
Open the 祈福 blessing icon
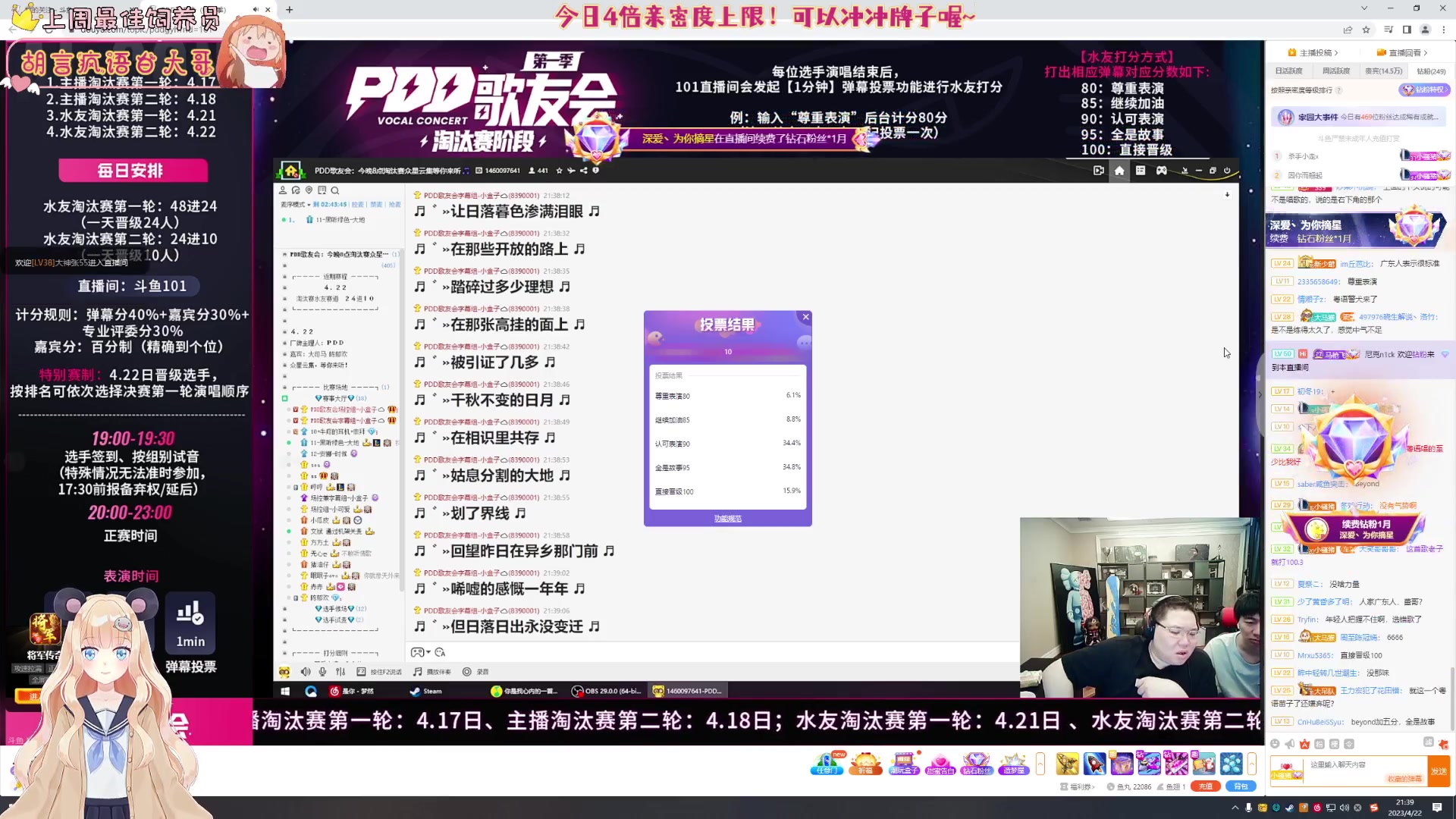(x=865, y=763)
